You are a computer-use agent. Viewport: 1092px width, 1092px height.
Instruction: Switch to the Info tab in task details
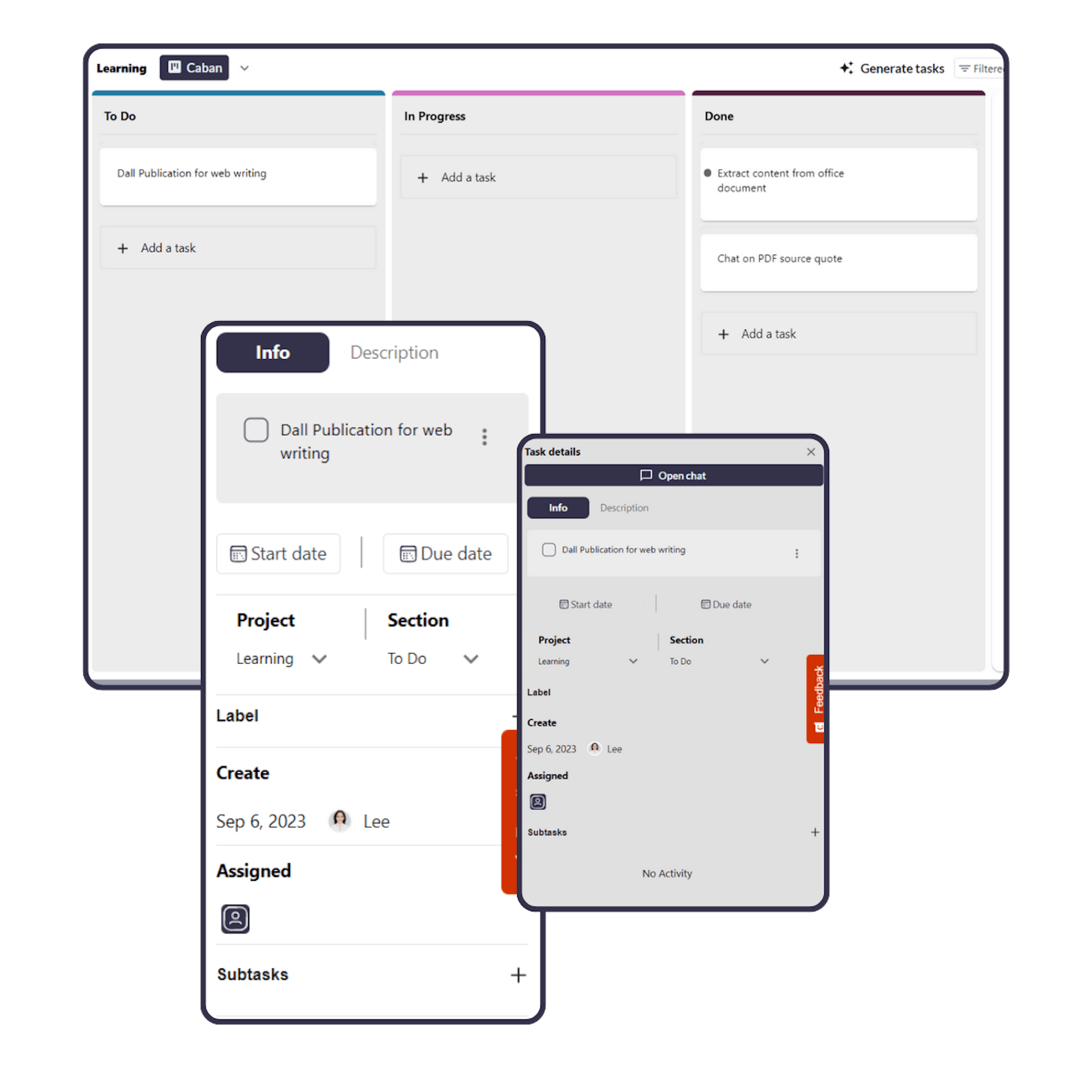pyautogui.click(x=557, y=507)
